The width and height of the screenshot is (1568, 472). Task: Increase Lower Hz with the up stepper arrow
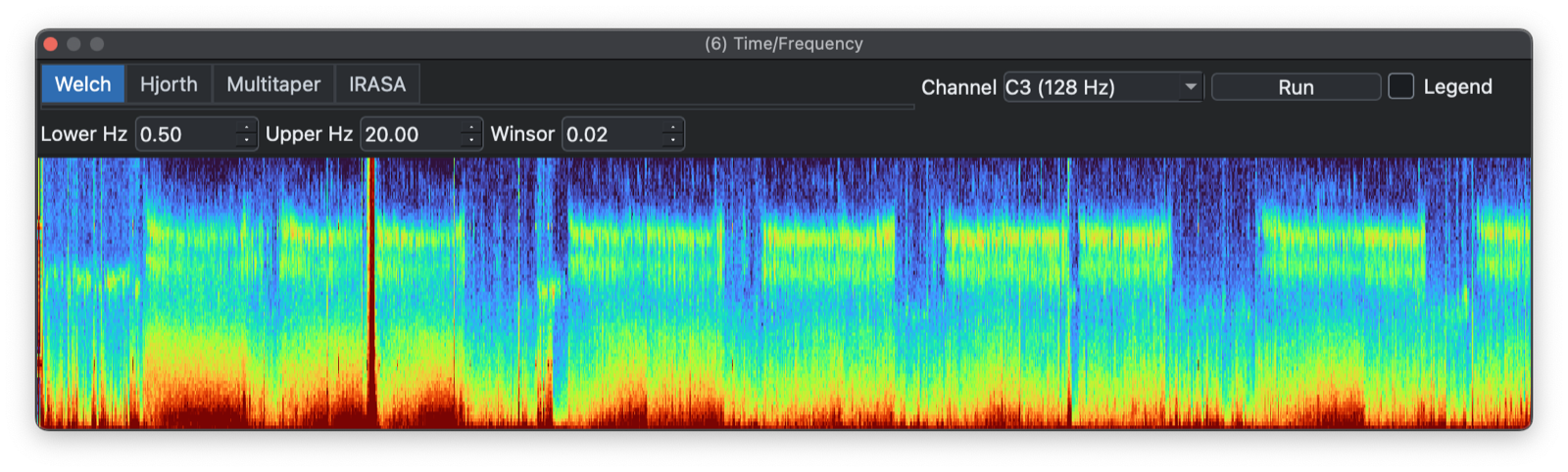247,127
